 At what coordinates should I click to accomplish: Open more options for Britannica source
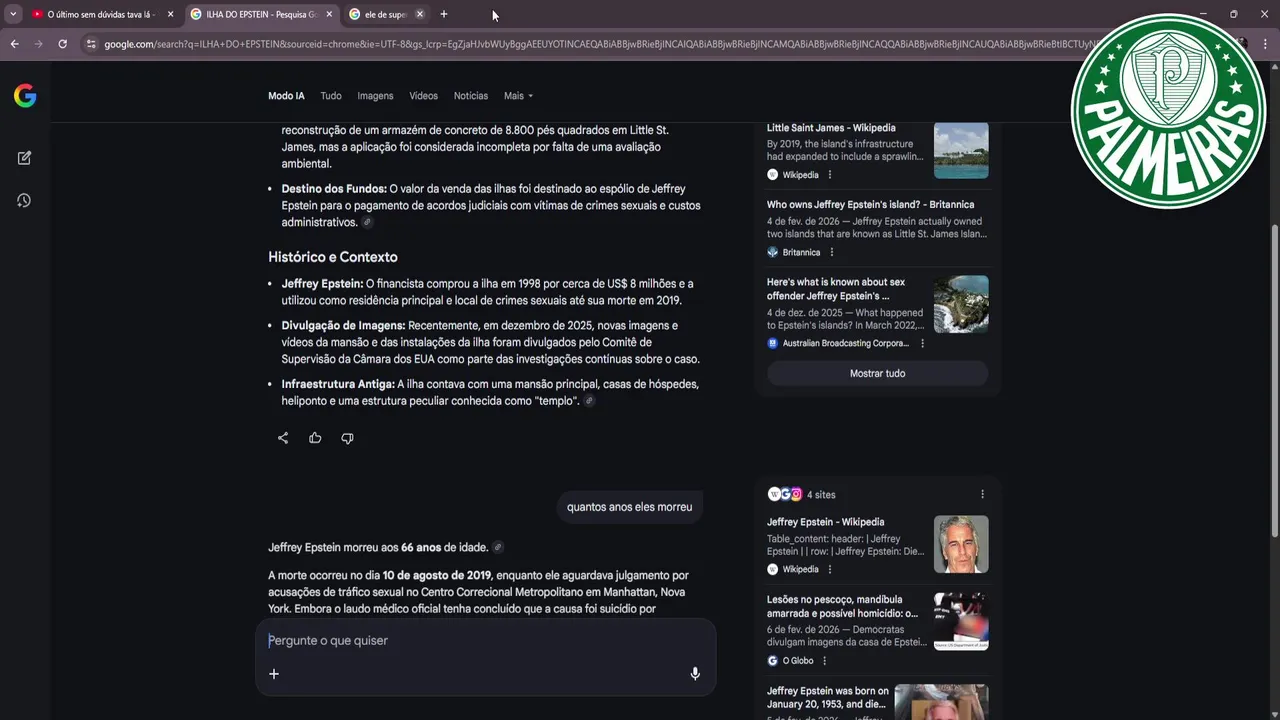click(x=831, y=252)
